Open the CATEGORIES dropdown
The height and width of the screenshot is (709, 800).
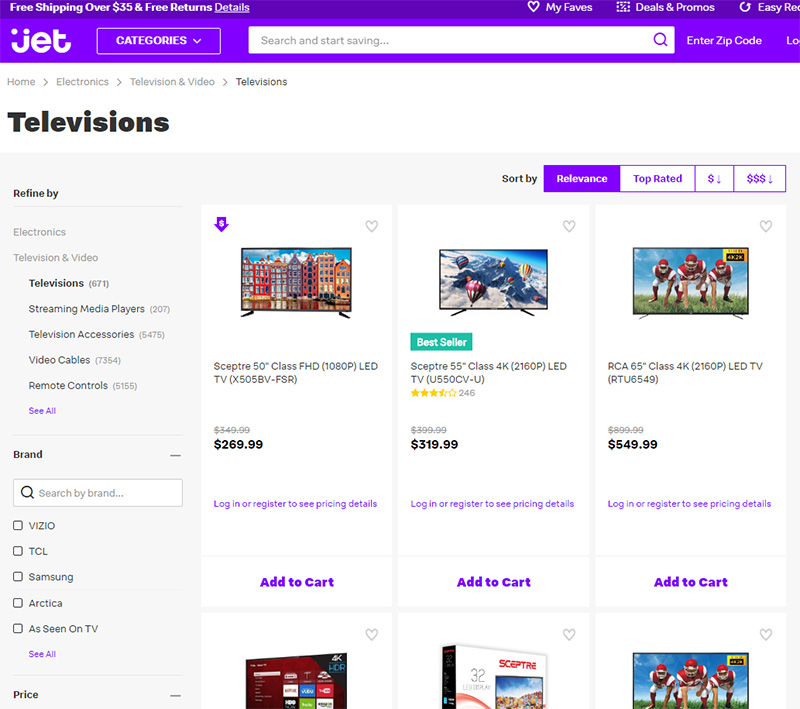click(x=159, y=41)
